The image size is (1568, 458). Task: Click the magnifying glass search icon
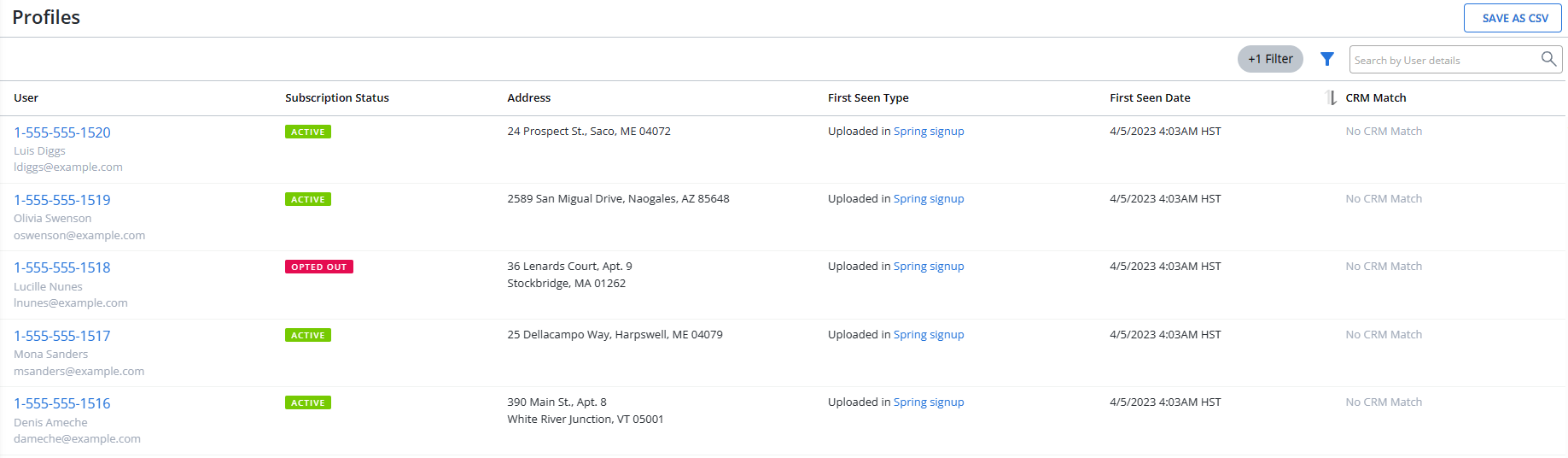(x=1548, y=59)
